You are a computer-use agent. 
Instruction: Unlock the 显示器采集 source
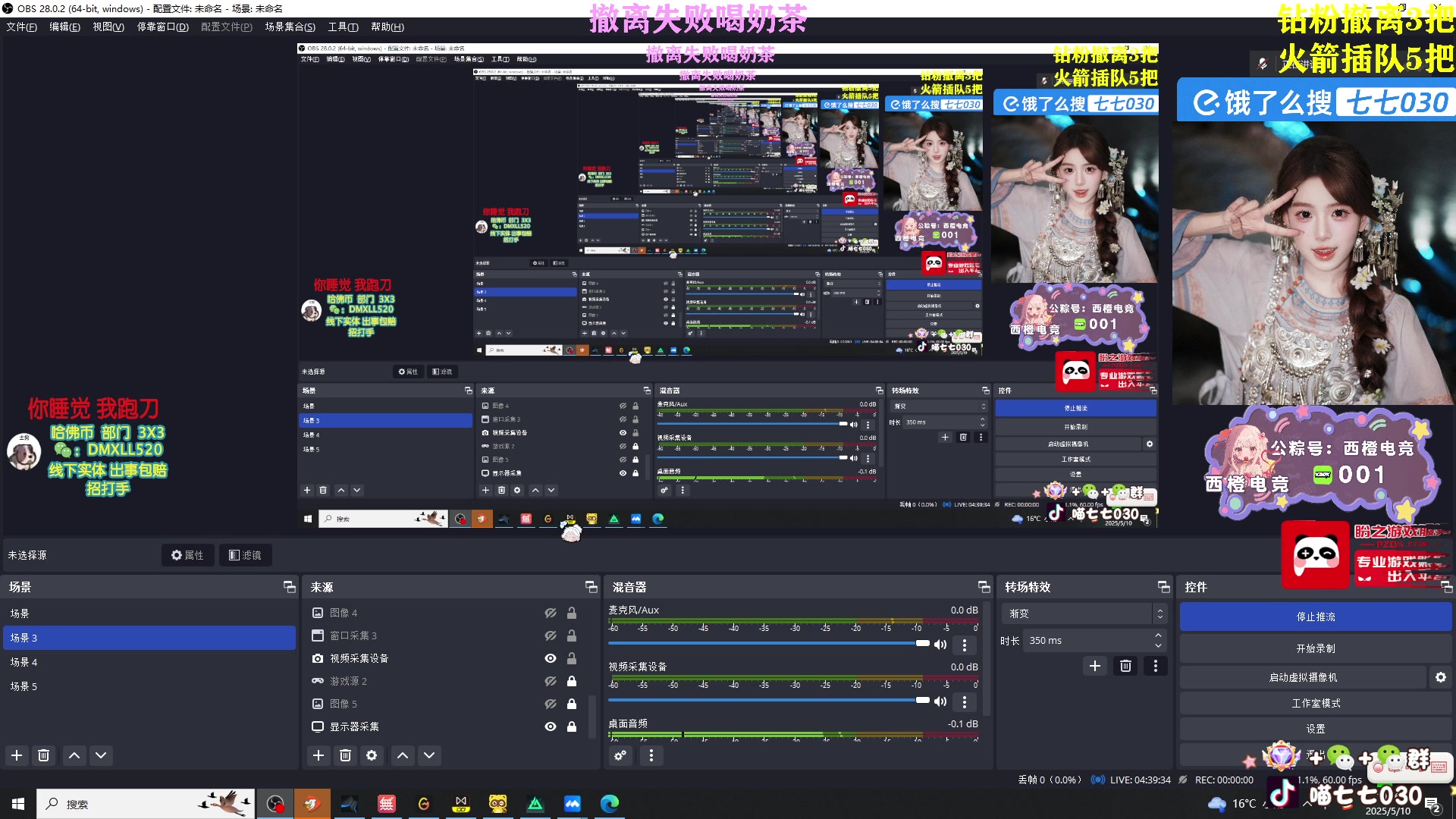coord(572,726)
